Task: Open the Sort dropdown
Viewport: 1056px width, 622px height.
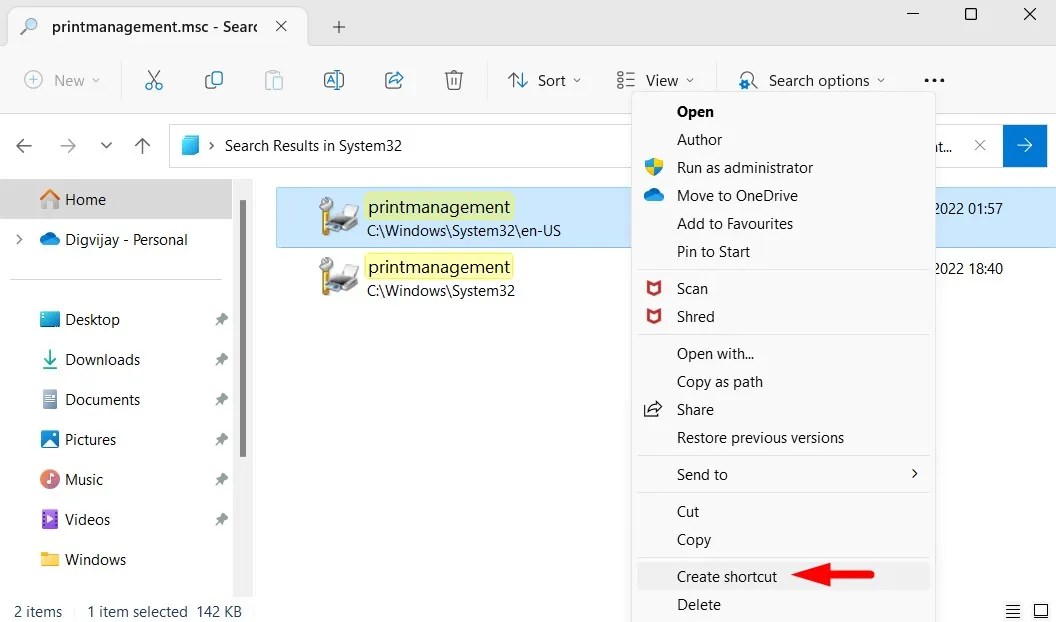Action: pos(544,80)
